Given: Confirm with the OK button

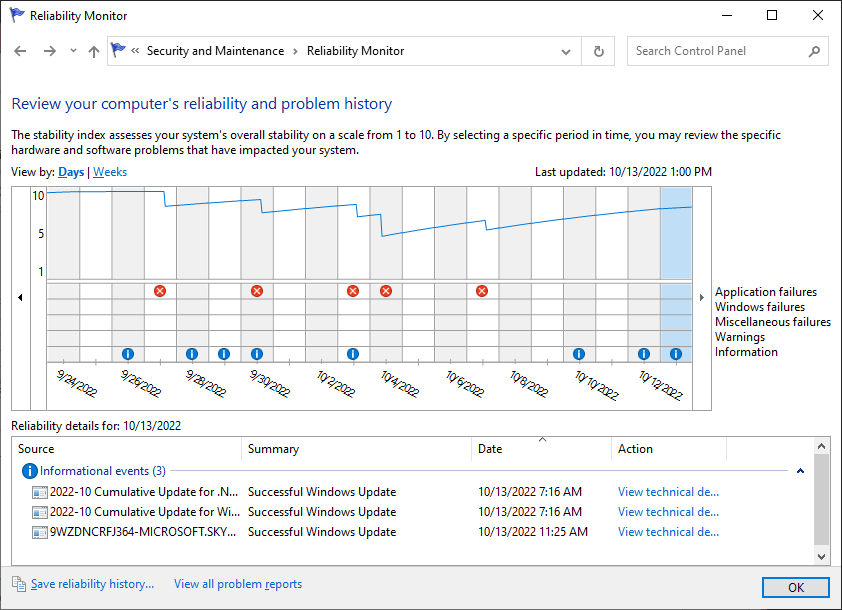Looking at the screenshot, I should point(796,587).
